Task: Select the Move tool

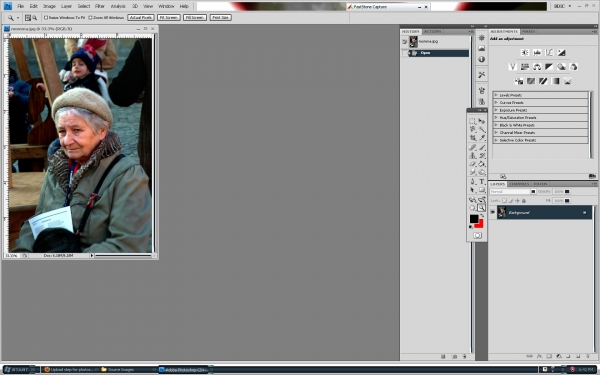Action: click(x=482, y=121)
